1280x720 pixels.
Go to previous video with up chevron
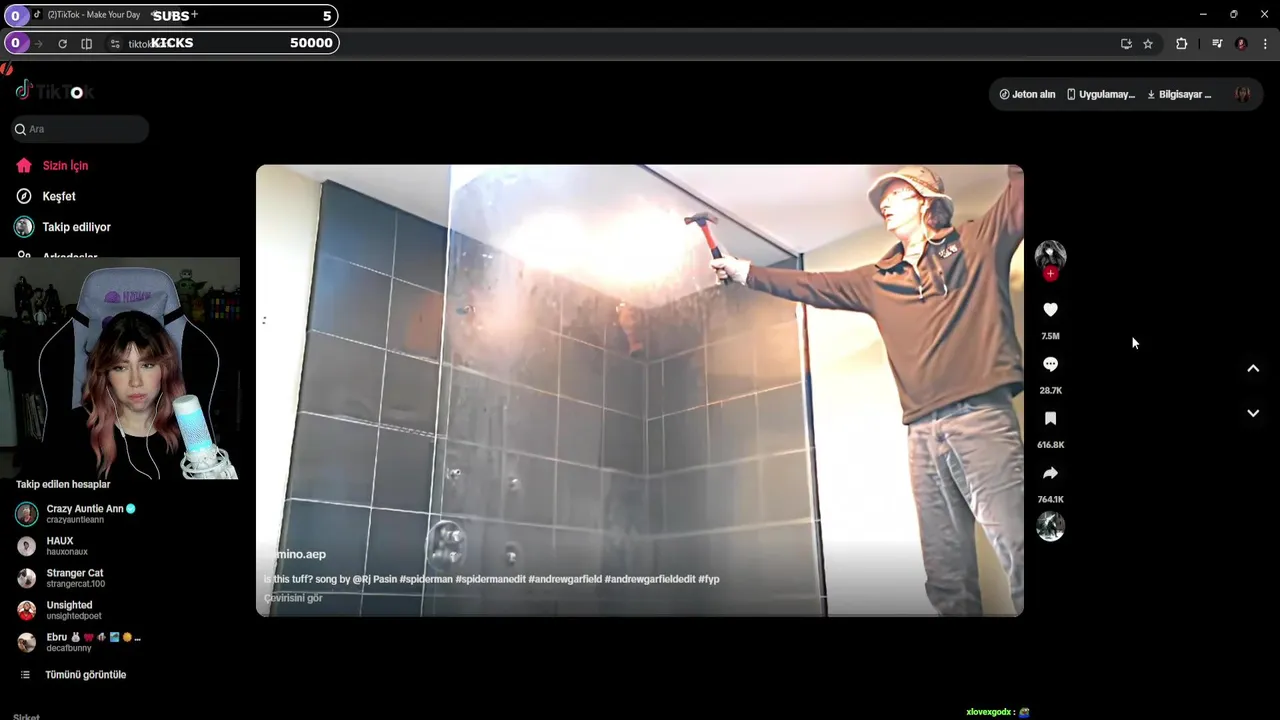1253,368
